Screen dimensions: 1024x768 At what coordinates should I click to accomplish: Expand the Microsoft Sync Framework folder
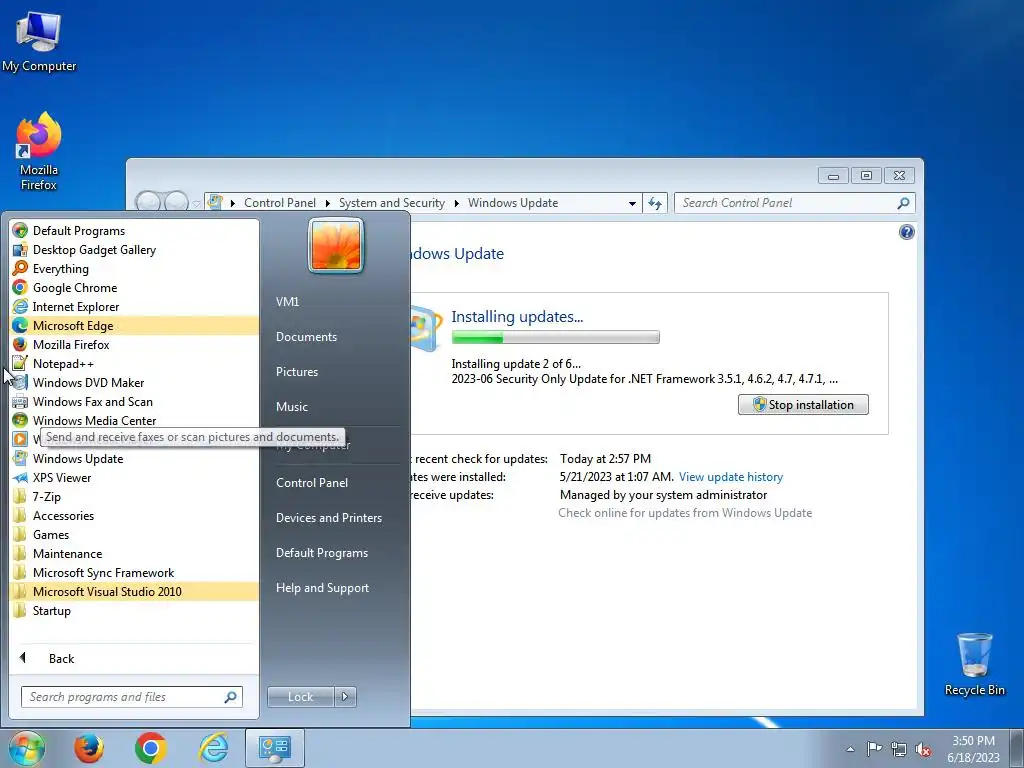coord(134,572)
